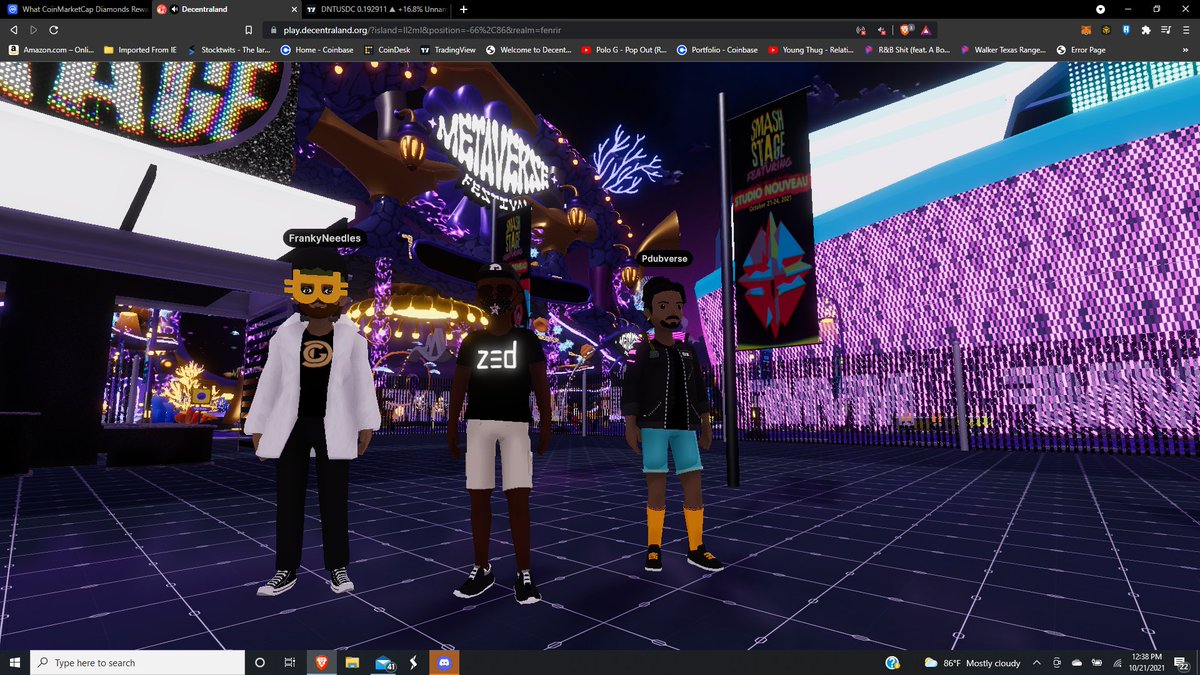Open the TradingView bookmark
Viewport: 1200px width, 675px height.
click(x=448, y=49)
